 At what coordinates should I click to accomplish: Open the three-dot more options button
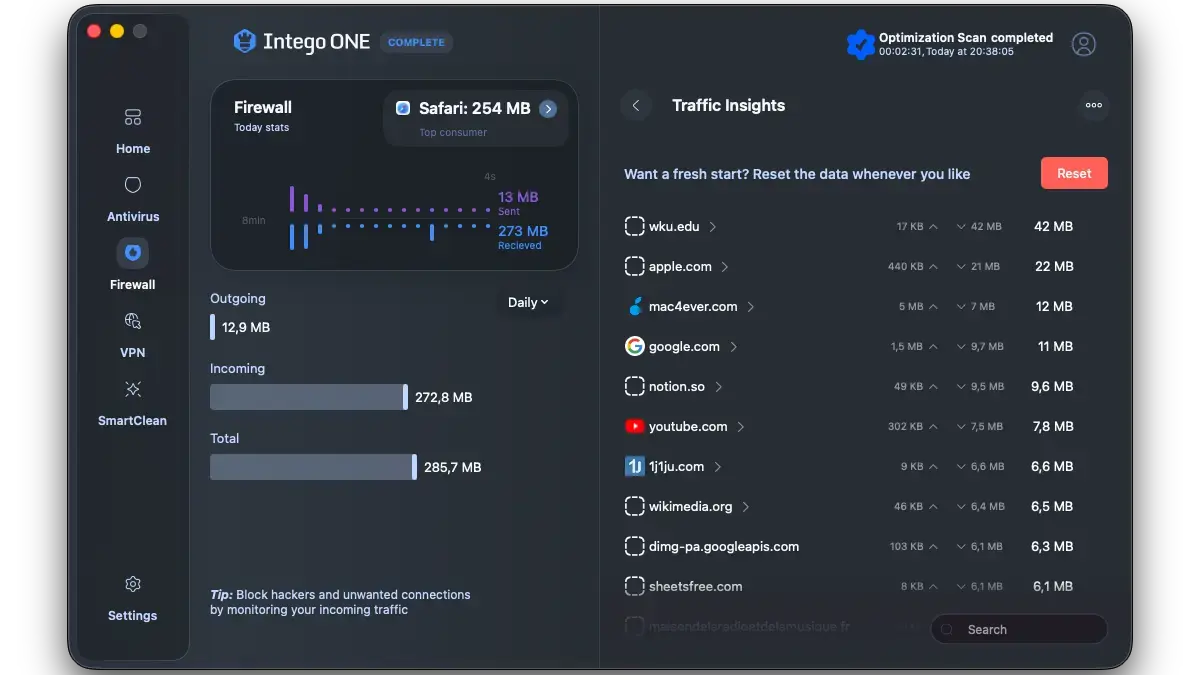1093,105
